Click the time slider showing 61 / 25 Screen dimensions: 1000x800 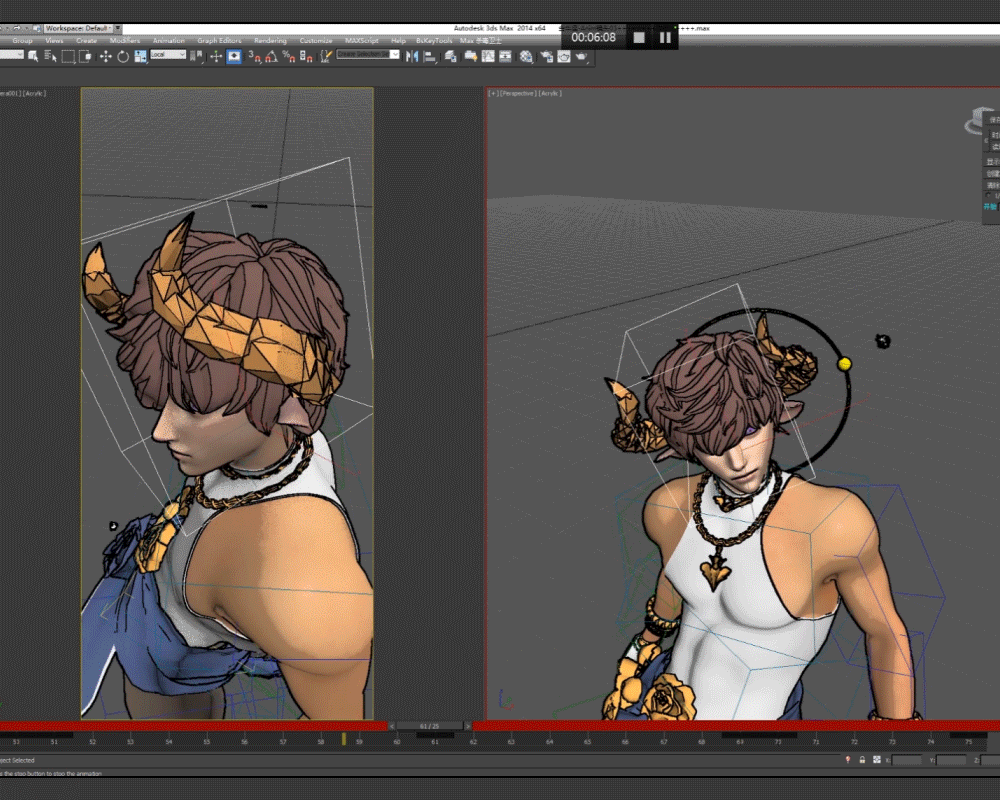point(430,726)
